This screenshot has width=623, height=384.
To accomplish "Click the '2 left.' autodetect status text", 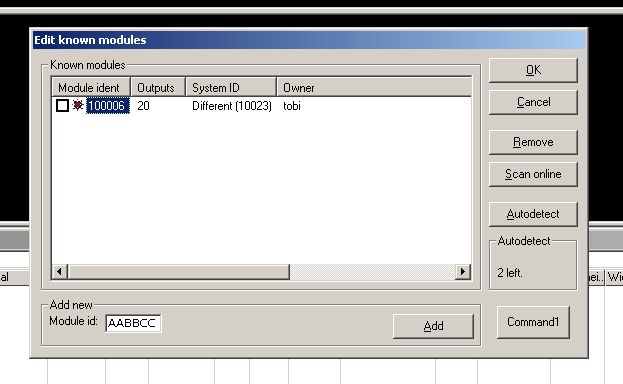I will (x=510, y=273).
